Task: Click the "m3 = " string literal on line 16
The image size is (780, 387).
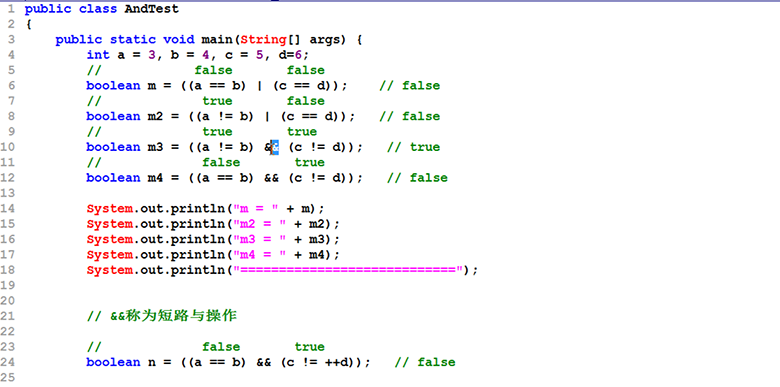Action: coord(259,240)
